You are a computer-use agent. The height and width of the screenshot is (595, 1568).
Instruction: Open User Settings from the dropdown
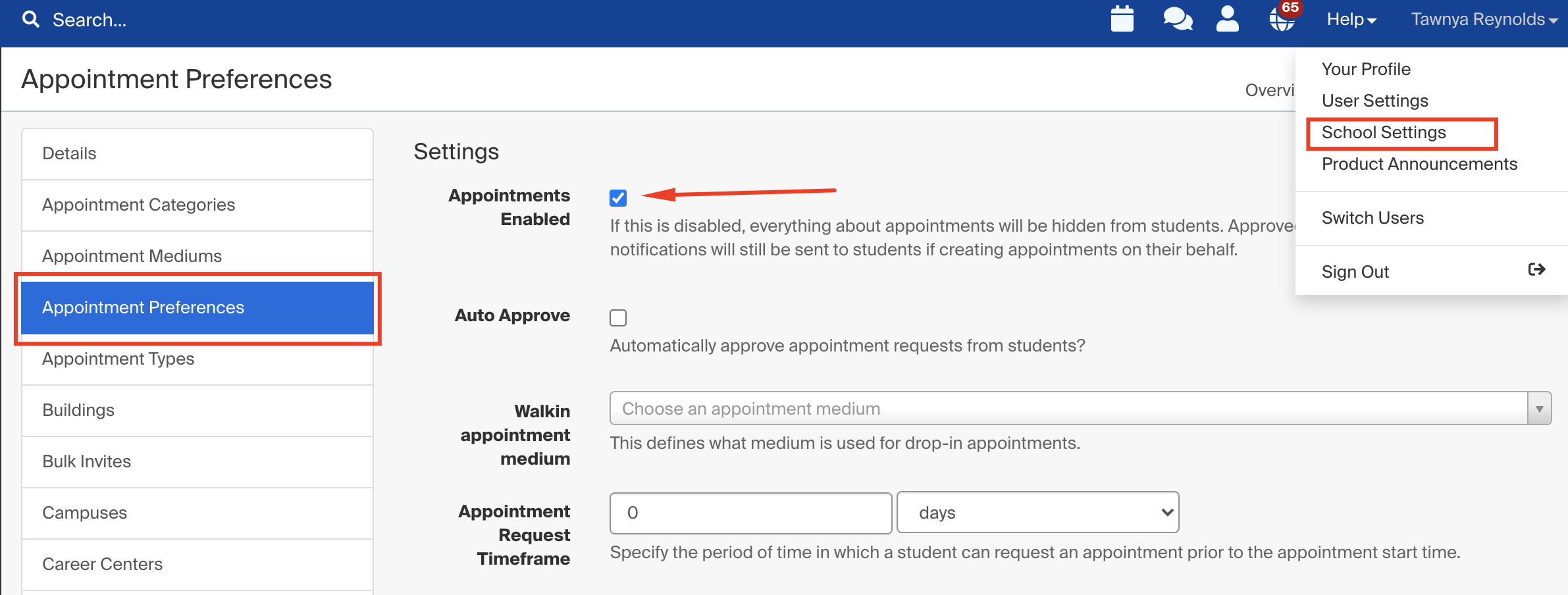(1374, 100)
